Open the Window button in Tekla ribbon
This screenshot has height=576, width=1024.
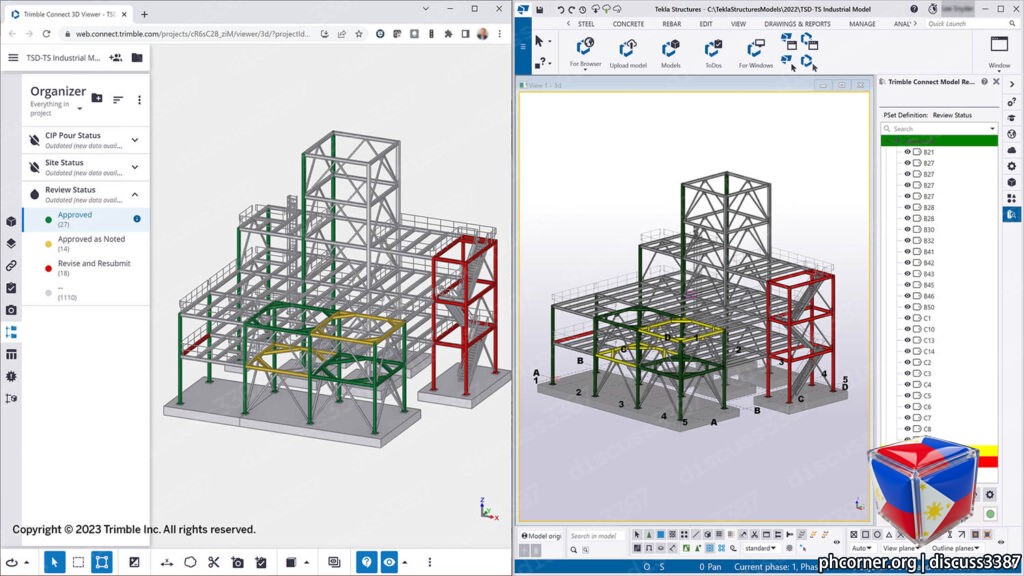pyautogui.click(x=999, y=52)
